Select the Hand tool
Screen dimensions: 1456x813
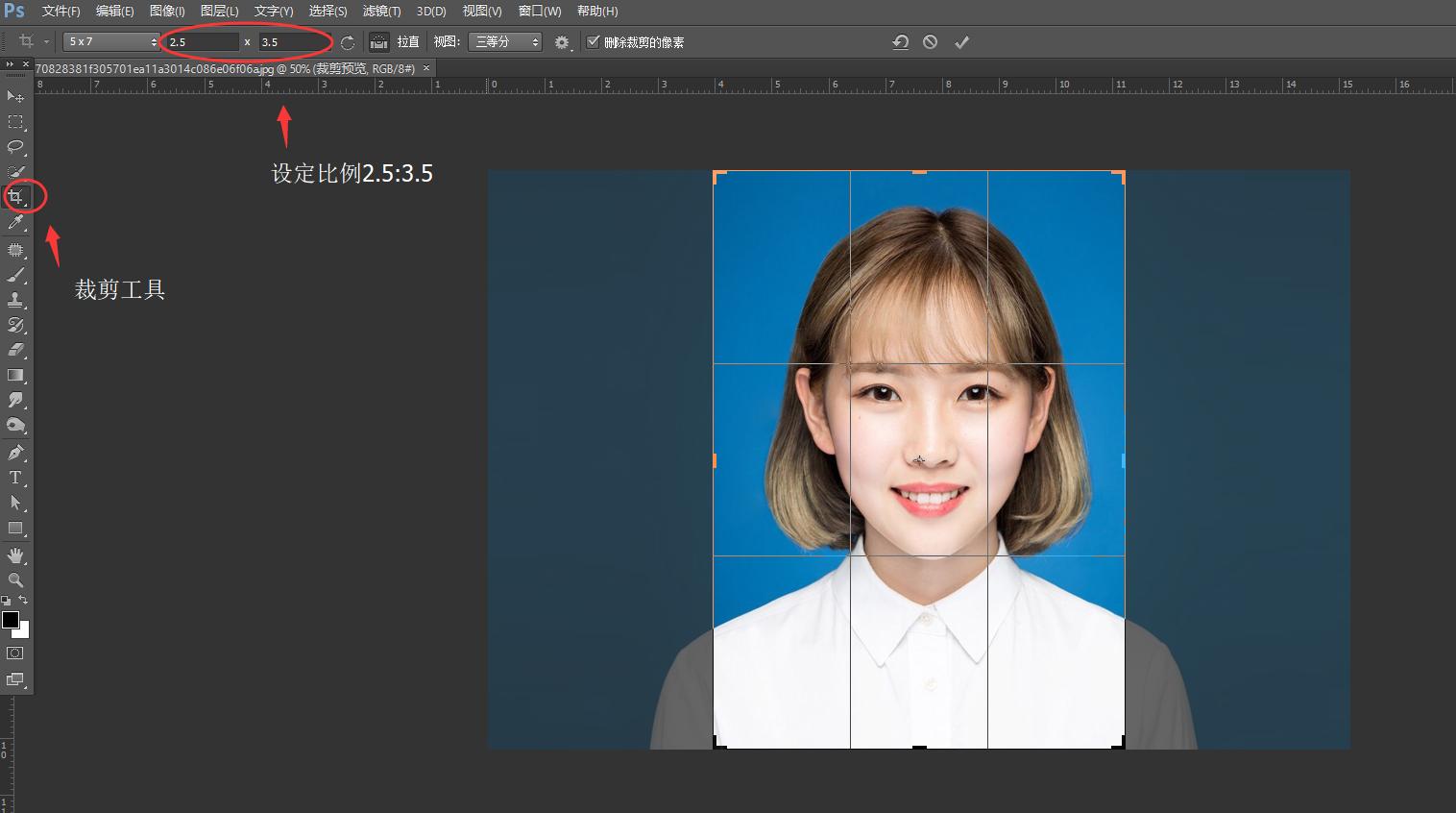(15, 554)
